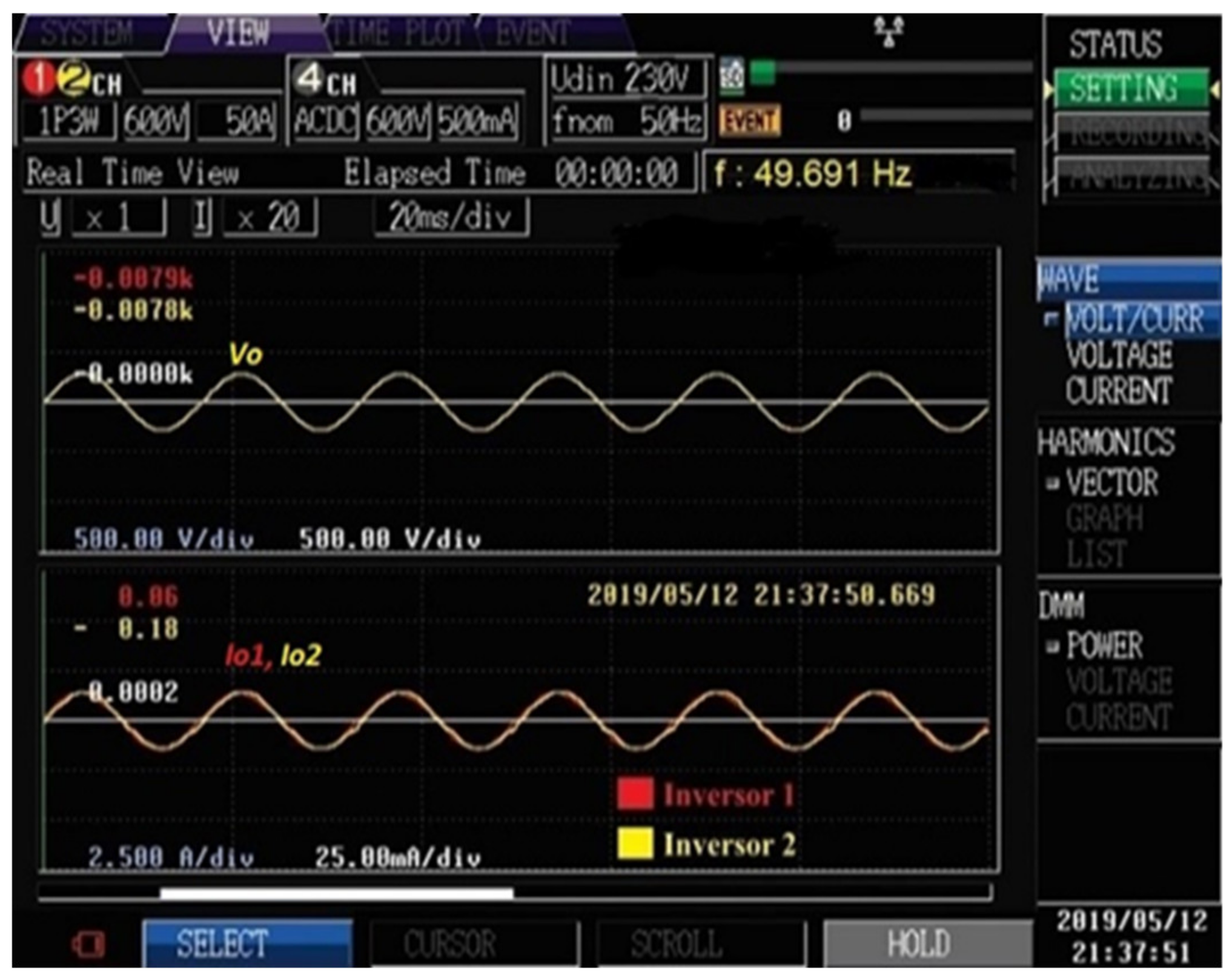The height and width of the screenshot is (978, 1232).
Task: Click the white horizontal waveform scrollbar
Action: coord(336,893)
